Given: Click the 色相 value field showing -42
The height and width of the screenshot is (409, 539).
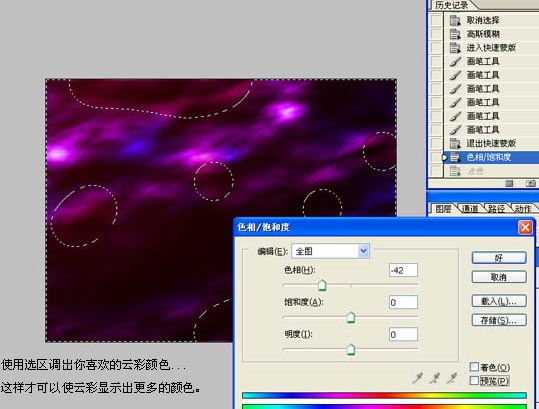Looking at the screenshot, I should (403, 270).
